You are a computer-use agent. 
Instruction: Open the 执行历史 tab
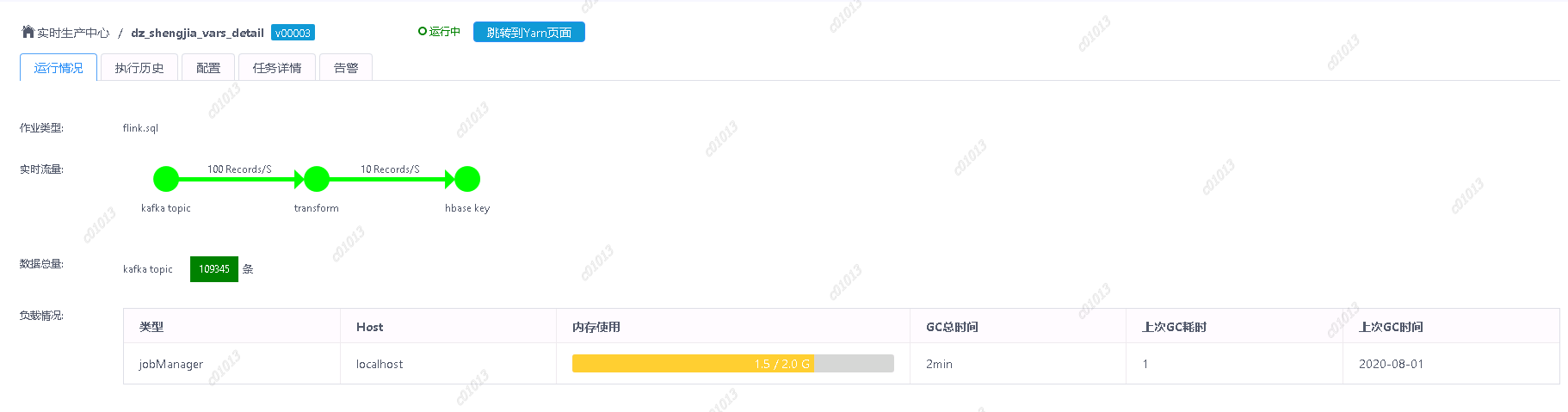point(139,68)
